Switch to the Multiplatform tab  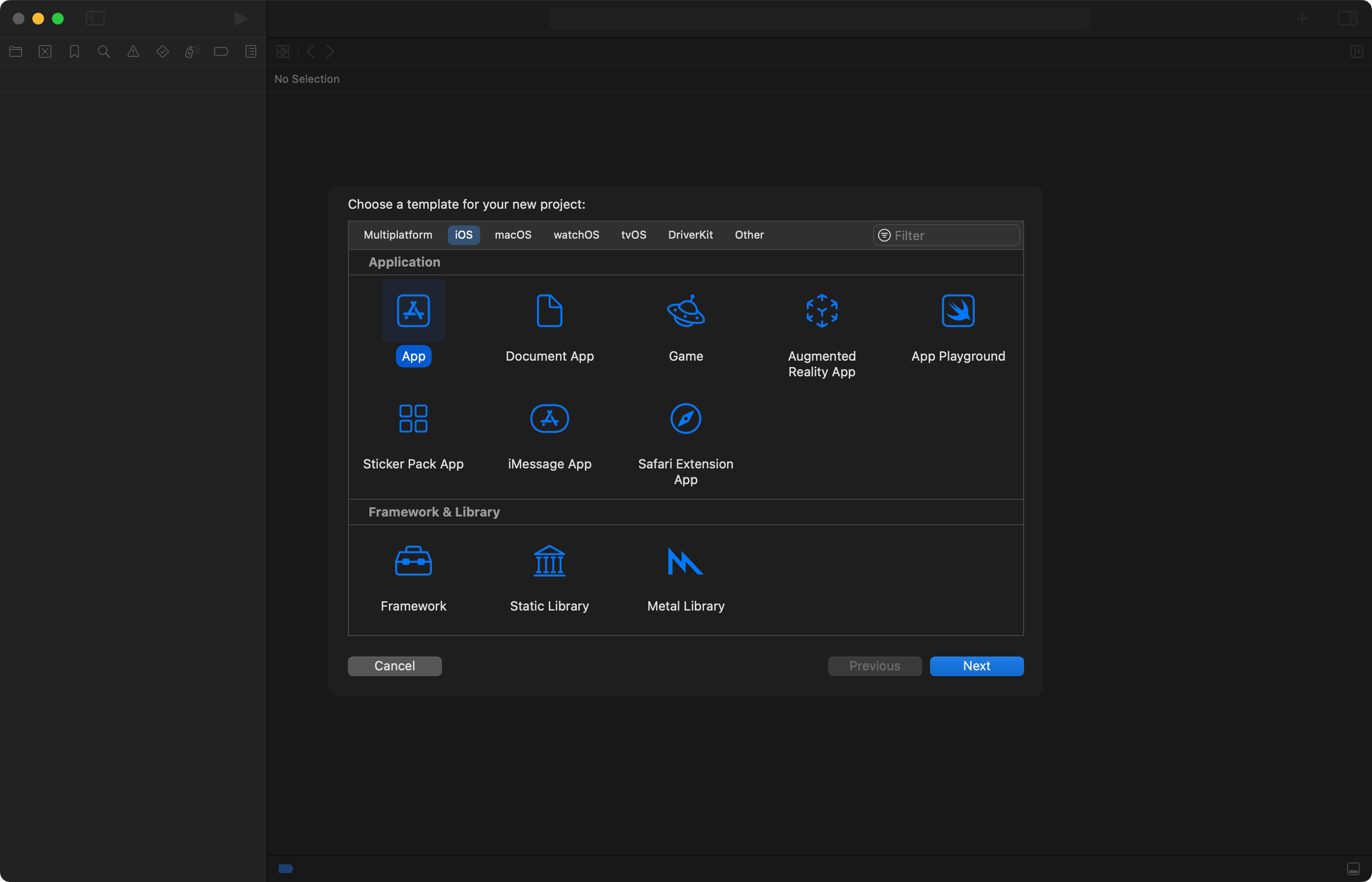coord(398,235)
